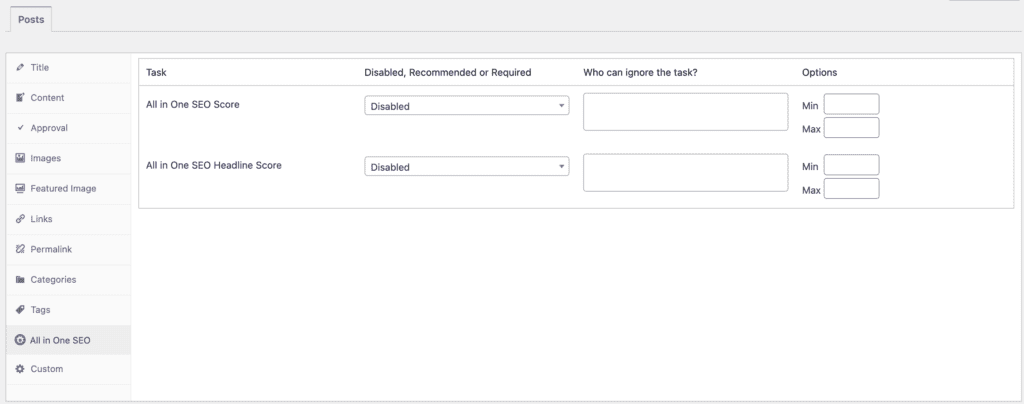The width and height of the screenshot is (1024, 404).
Task: Open the Tags section
Action: coord(69,310)
